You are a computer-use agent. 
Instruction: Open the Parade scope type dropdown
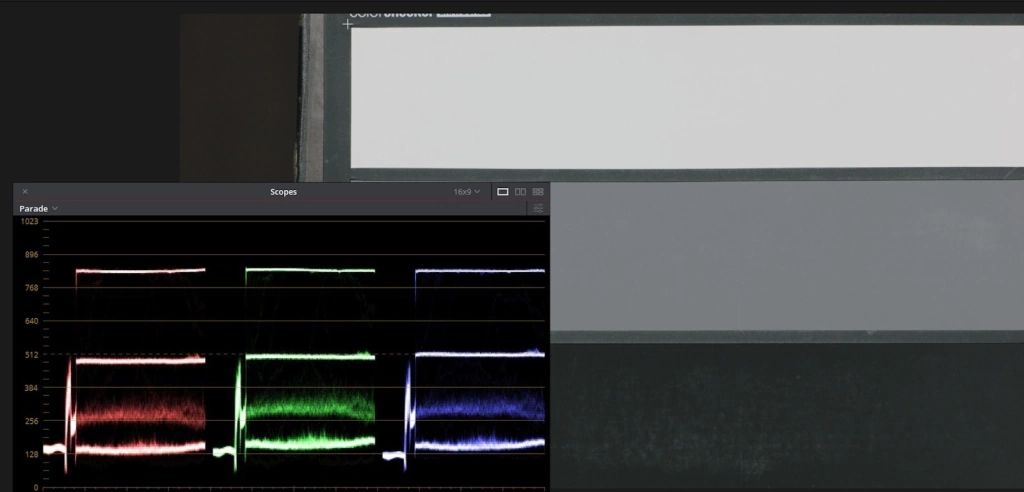pyautogui.click(x=39, y=209)
